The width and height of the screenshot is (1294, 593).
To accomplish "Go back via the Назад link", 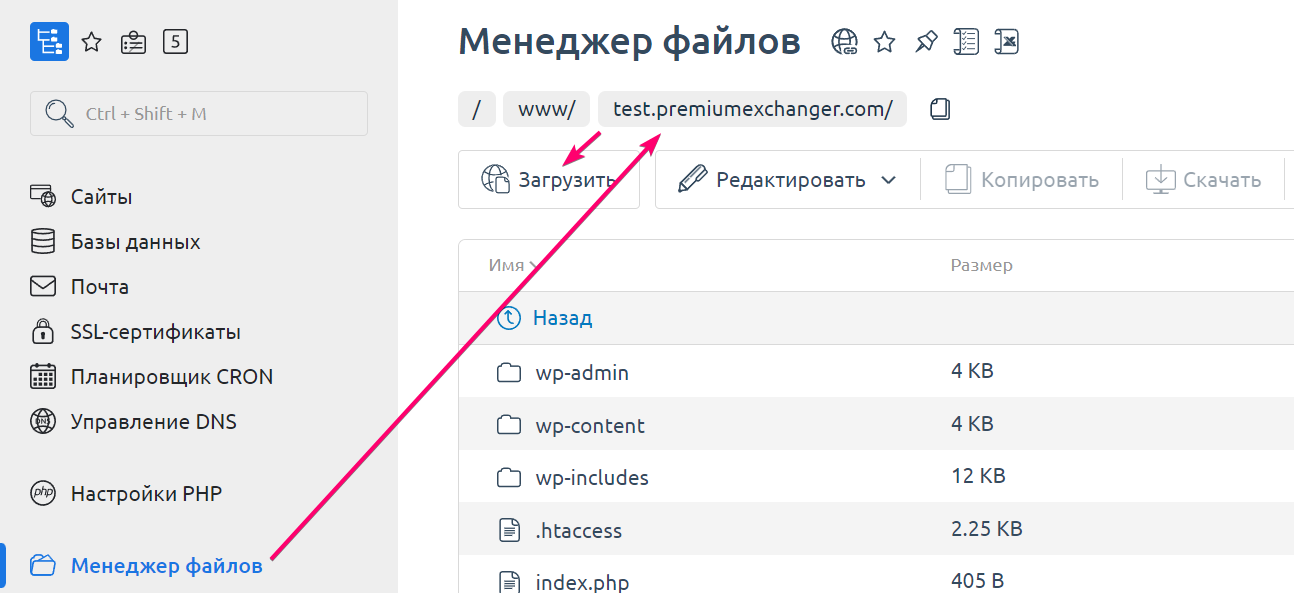I will point(562,318).
